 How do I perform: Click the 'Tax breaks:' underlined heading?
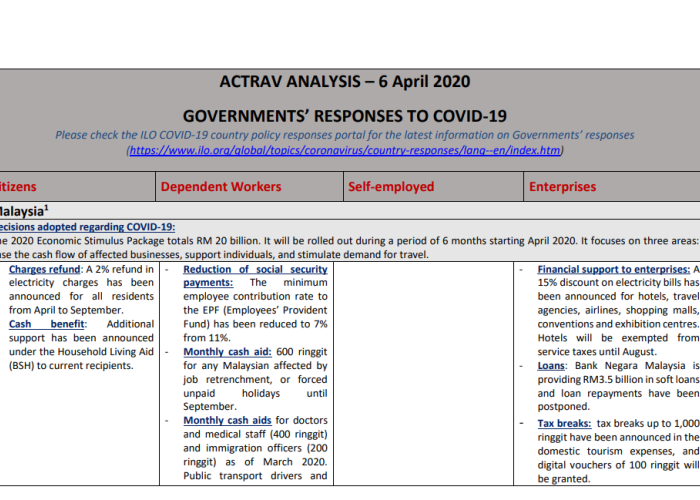[x=564, y=423]
